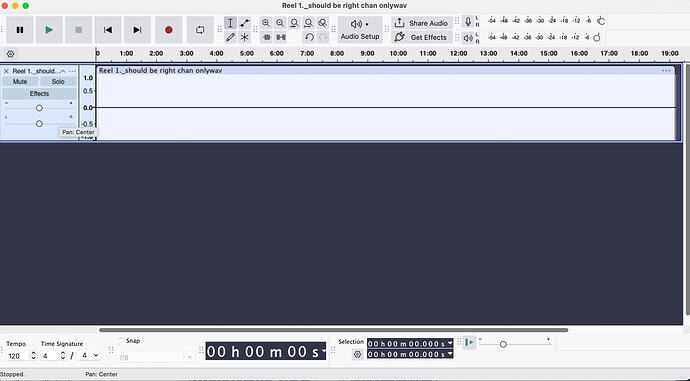Open the track Effects button
The height and width of the screenshot is (381, 690).
pos(39,93)
